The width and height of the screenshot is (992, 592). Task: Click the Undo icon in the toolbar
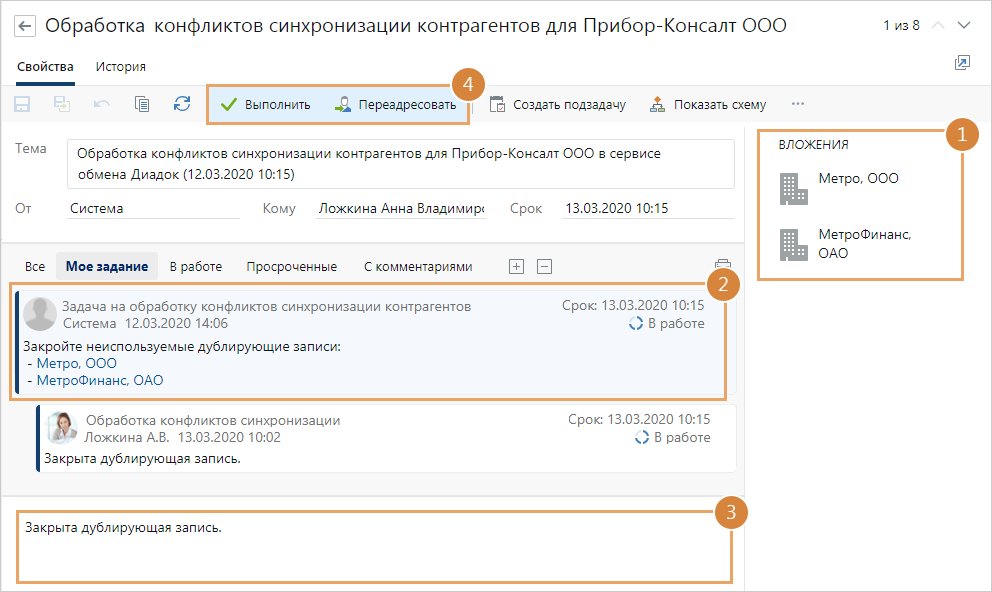click(x=100, y=103)
